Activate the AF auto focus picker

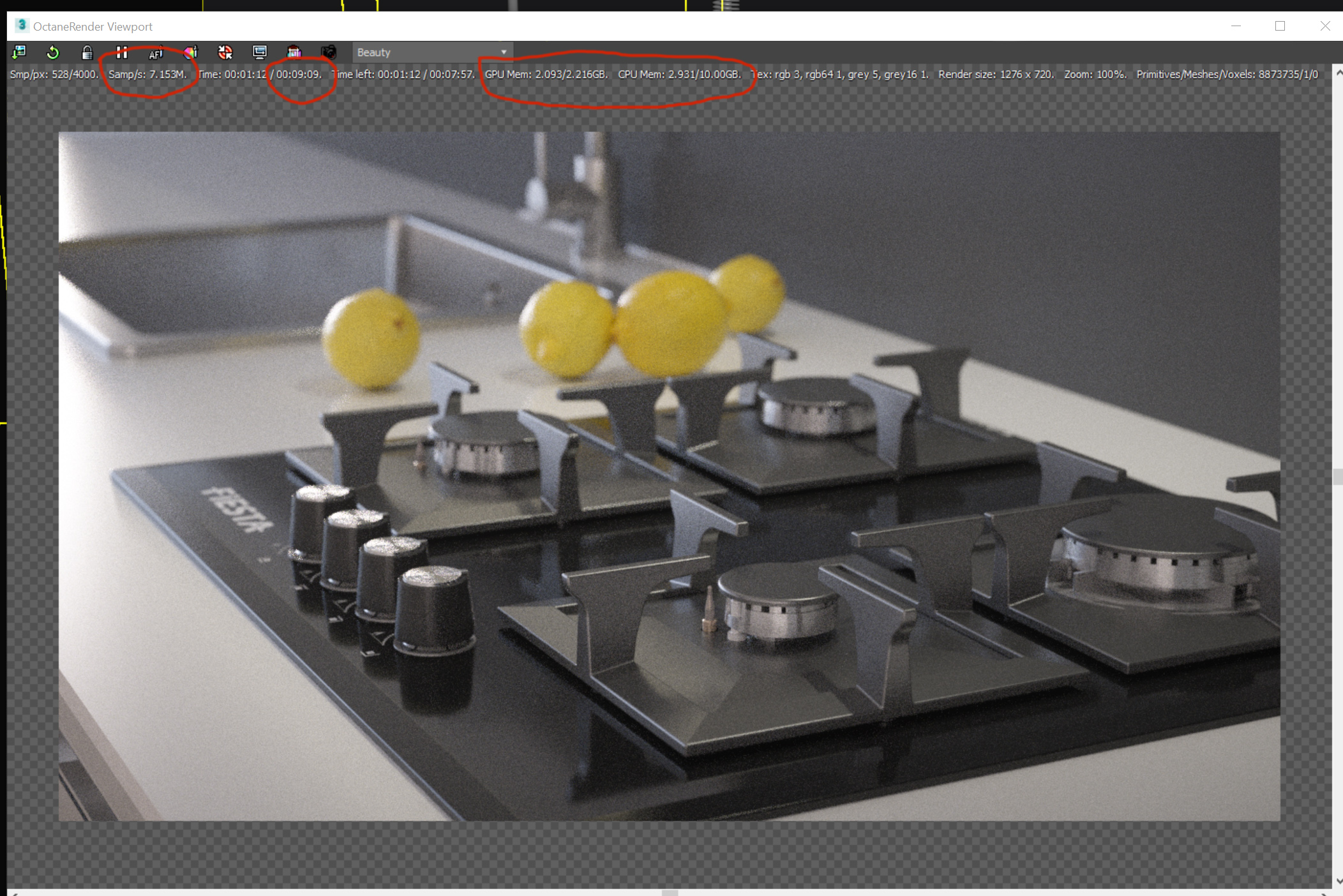(x=156, y=53)
